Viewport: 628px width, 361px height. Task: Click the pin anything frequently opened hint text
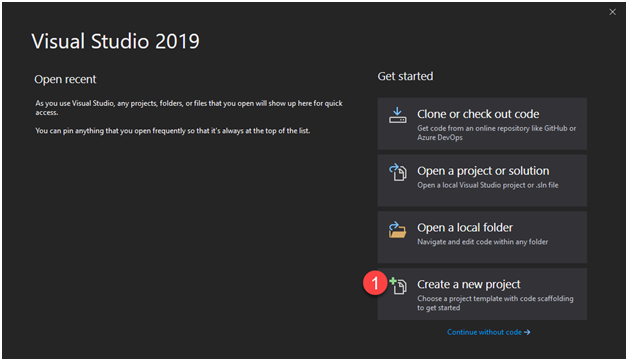coord(173,131)
